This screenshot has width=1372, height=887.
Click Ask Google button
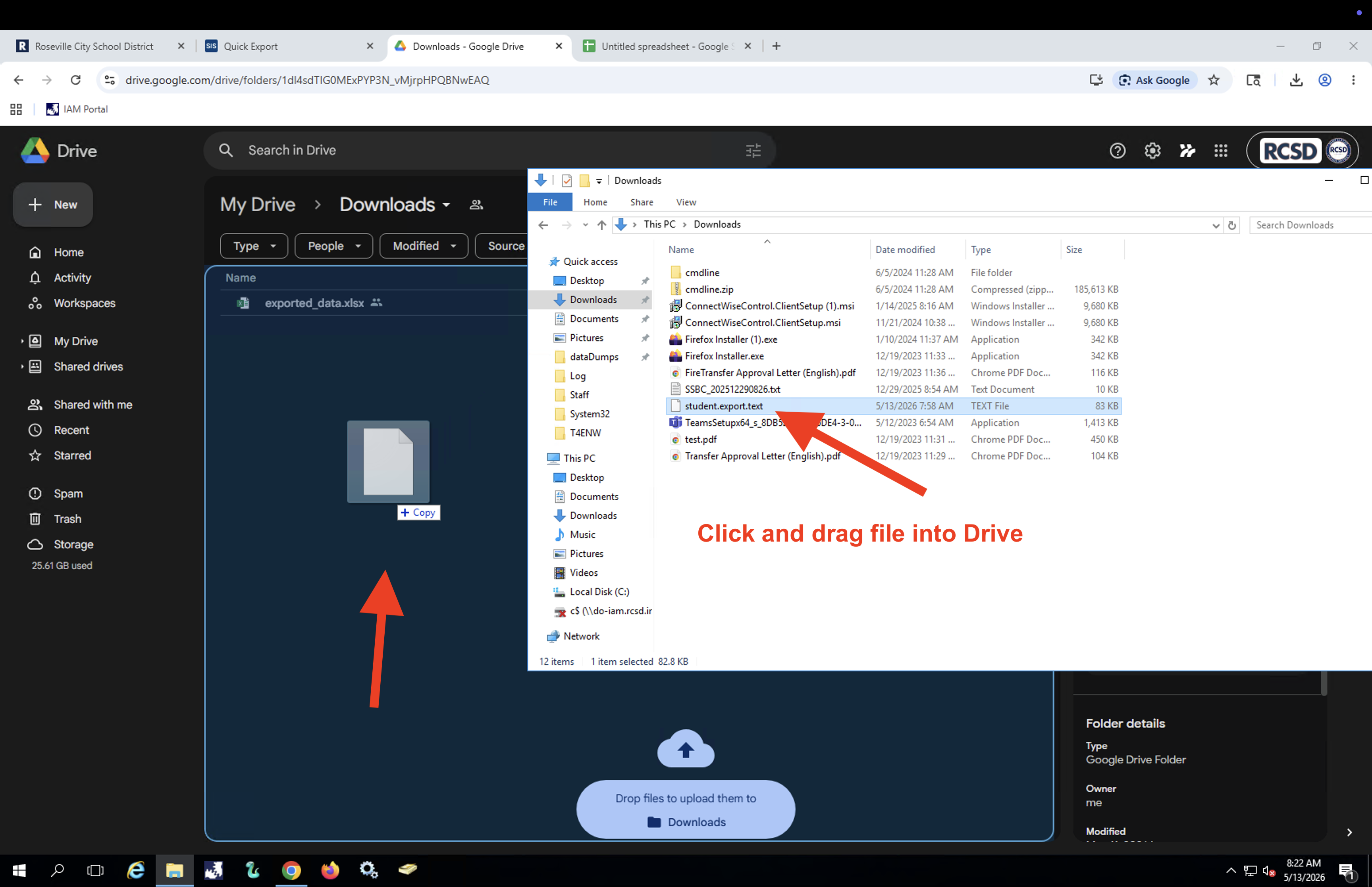1155,80
